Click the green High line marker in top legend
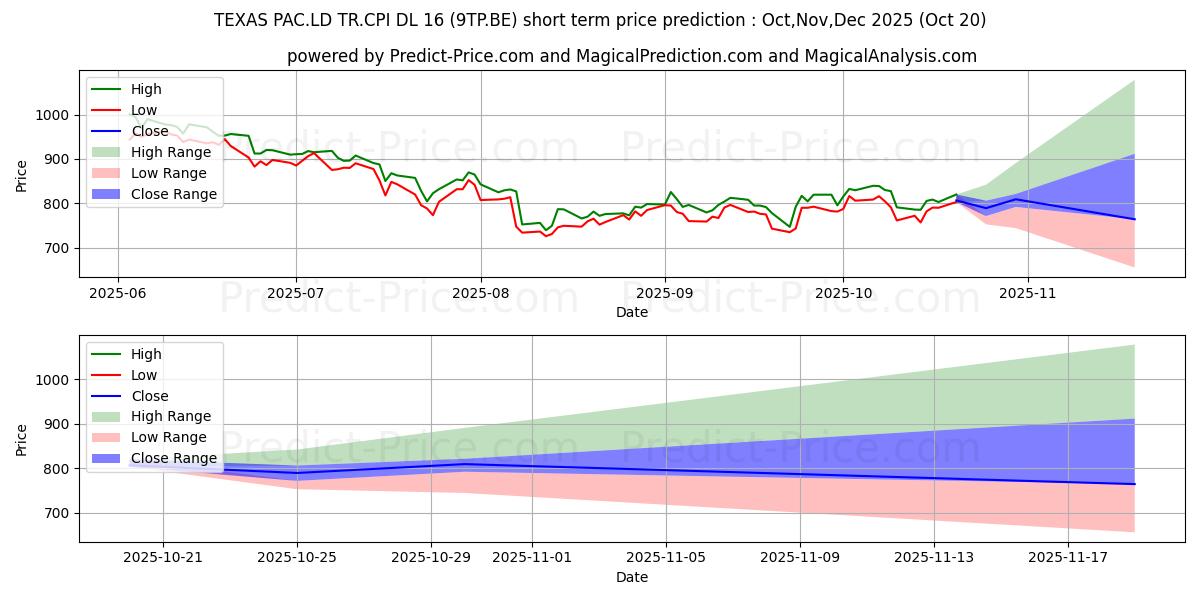The height and width of the screenshot is (600, 1200). [x=108, y=89]
